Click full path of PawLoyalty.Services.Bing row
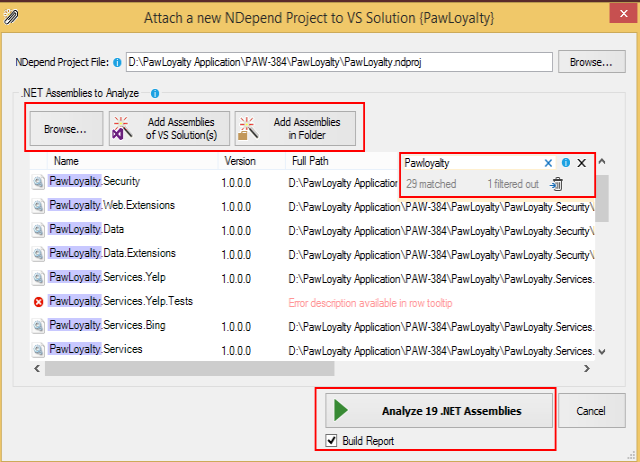Image resolution: width=640 pixels, height=462 pixels. (x=441, y=327)
